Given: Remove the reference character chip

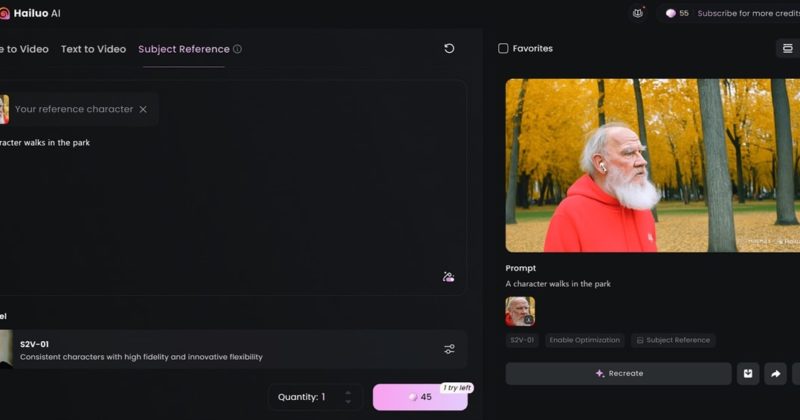Looking at the screenshot, I should [x=143, y=109].
